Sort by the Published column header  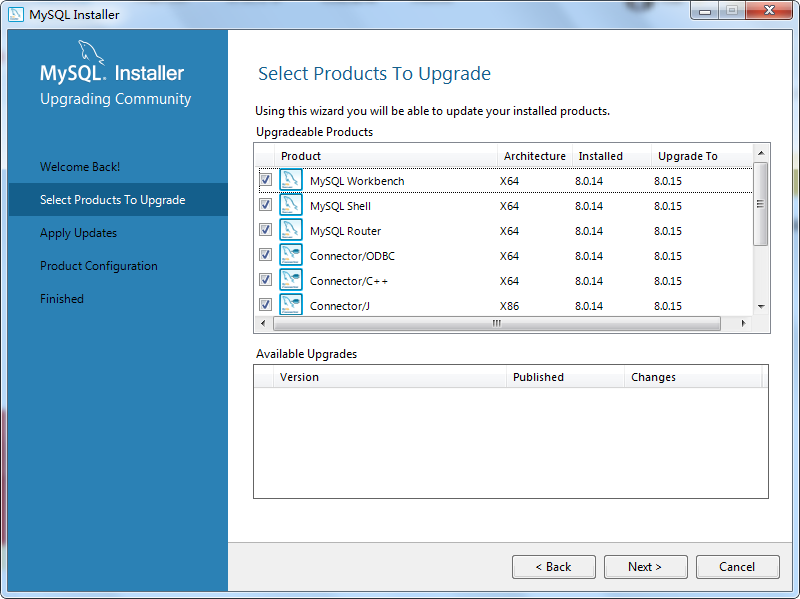pos(538,377)
